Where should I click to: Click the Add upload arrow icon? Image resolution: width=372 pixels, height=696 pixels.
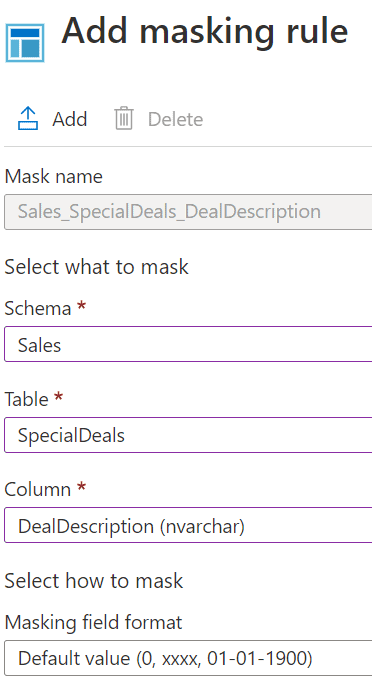(x=28, y=119)
